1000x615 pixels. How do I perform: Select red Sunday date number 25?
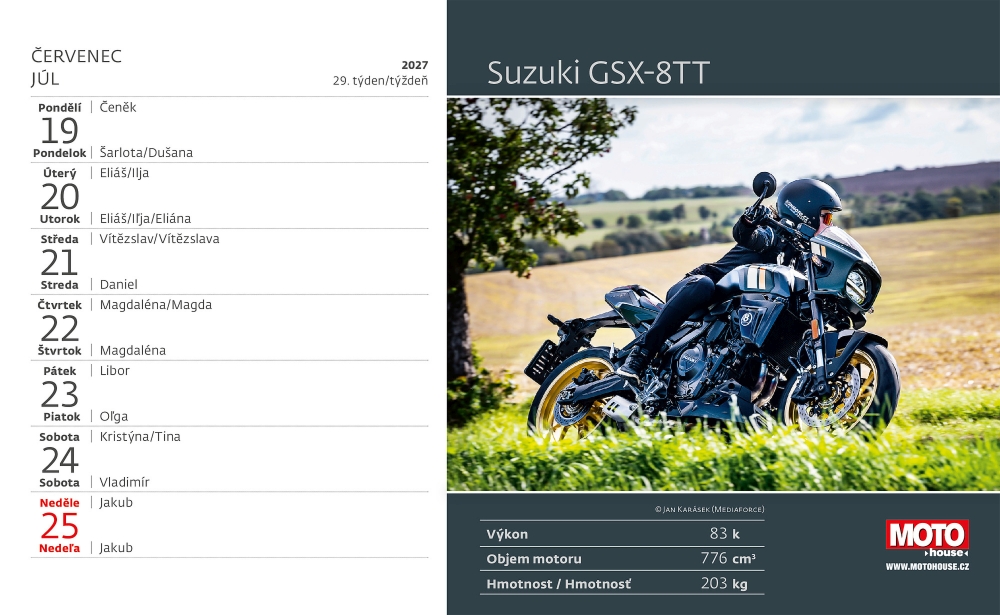pos(59,525)
